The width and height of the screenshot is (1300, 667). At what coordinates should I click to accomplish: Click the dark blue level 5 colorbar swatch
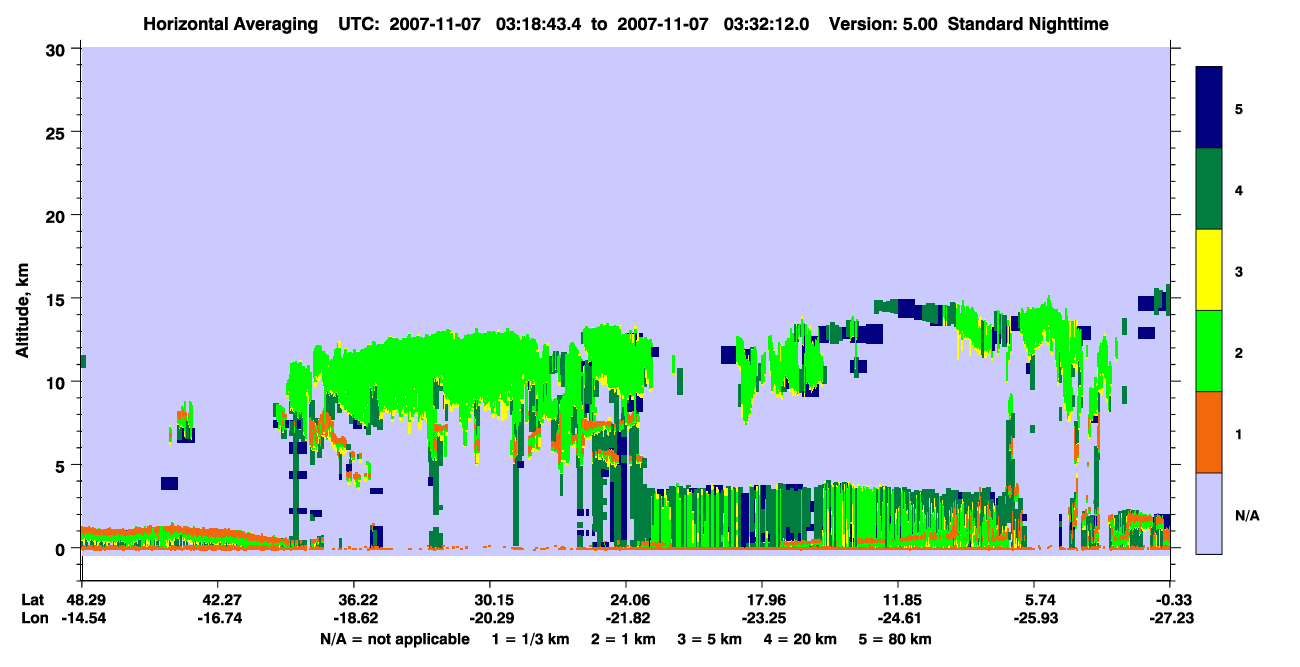1209,108
